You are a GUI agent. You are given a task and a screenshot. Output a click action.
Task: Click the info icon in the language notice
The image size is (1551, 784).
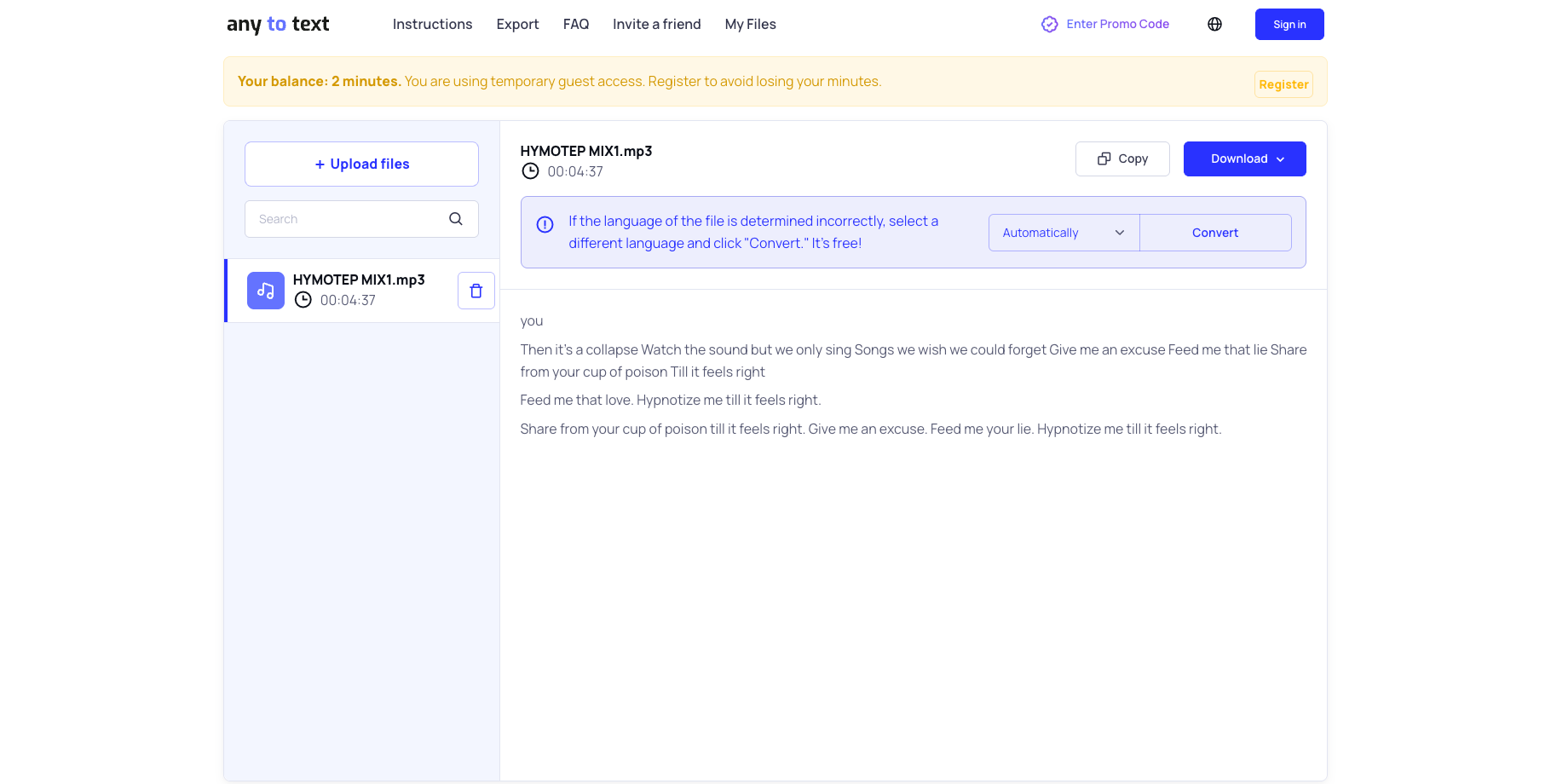pyautogui.click(x=545, y=225)
